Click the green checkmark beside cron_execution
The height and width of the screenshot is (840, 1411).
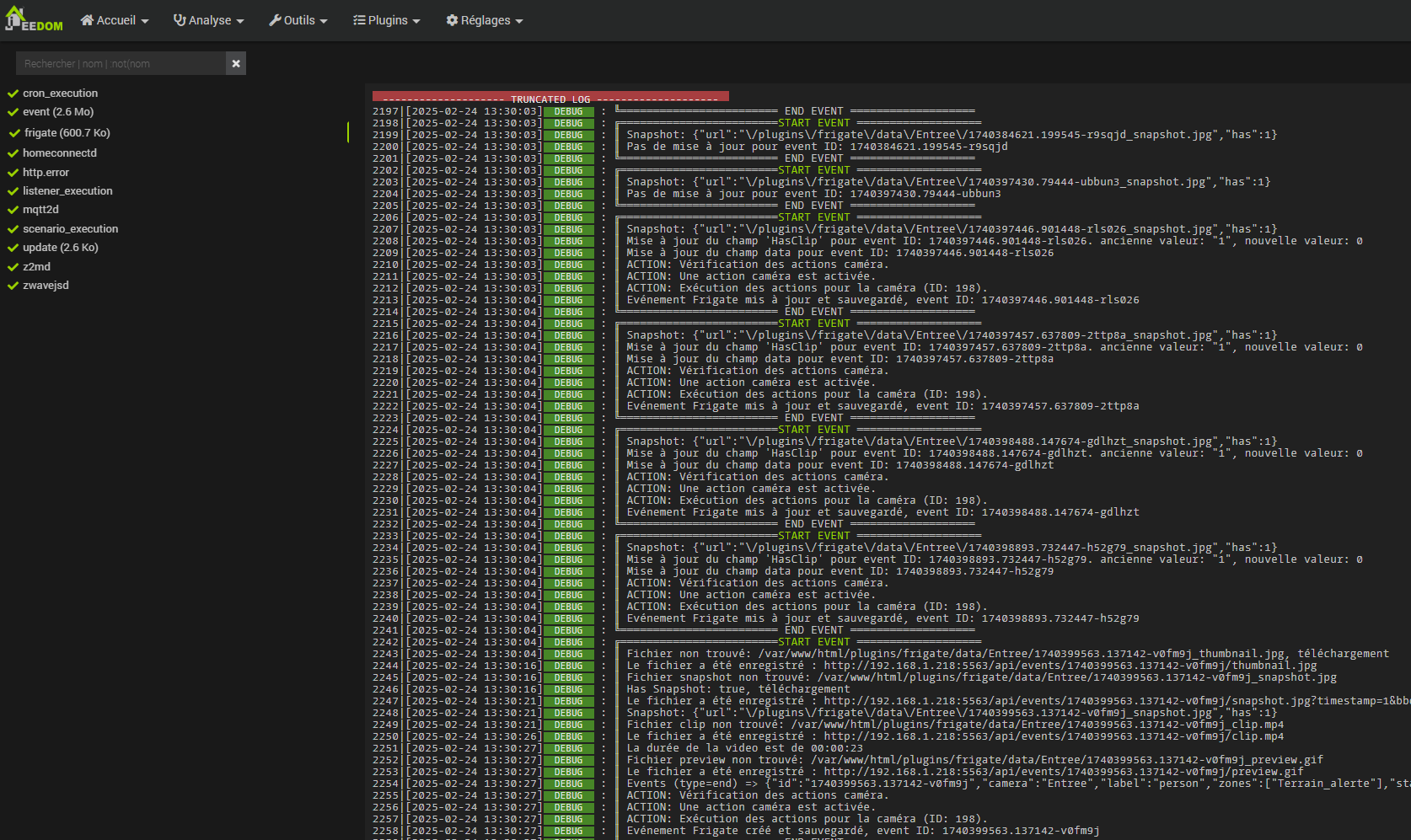(x=13, y=94)
